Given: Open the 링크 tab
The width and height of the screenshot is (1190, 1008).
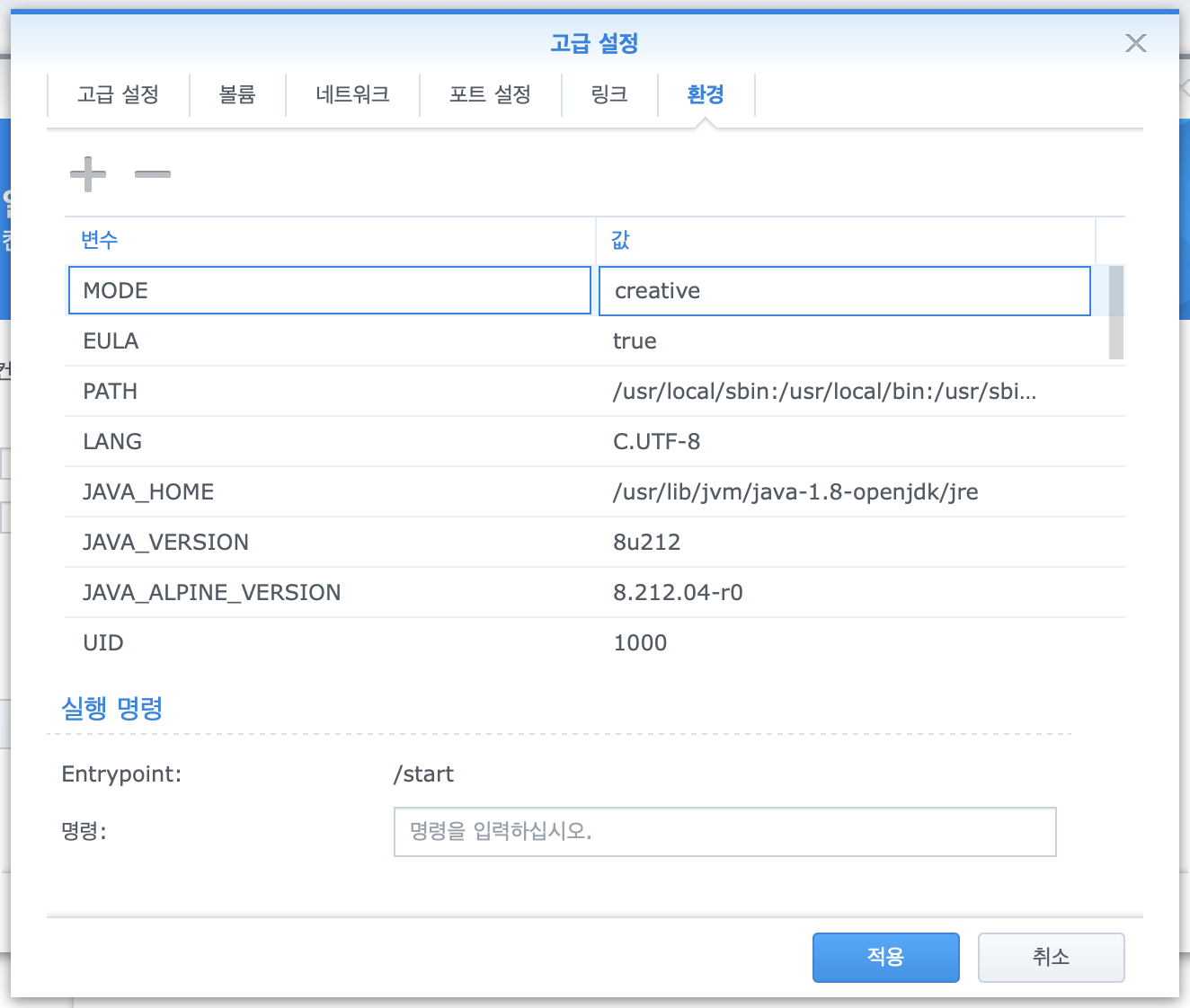Looking at the screenshot, I should pyautogui.click(x=609, y=94).
